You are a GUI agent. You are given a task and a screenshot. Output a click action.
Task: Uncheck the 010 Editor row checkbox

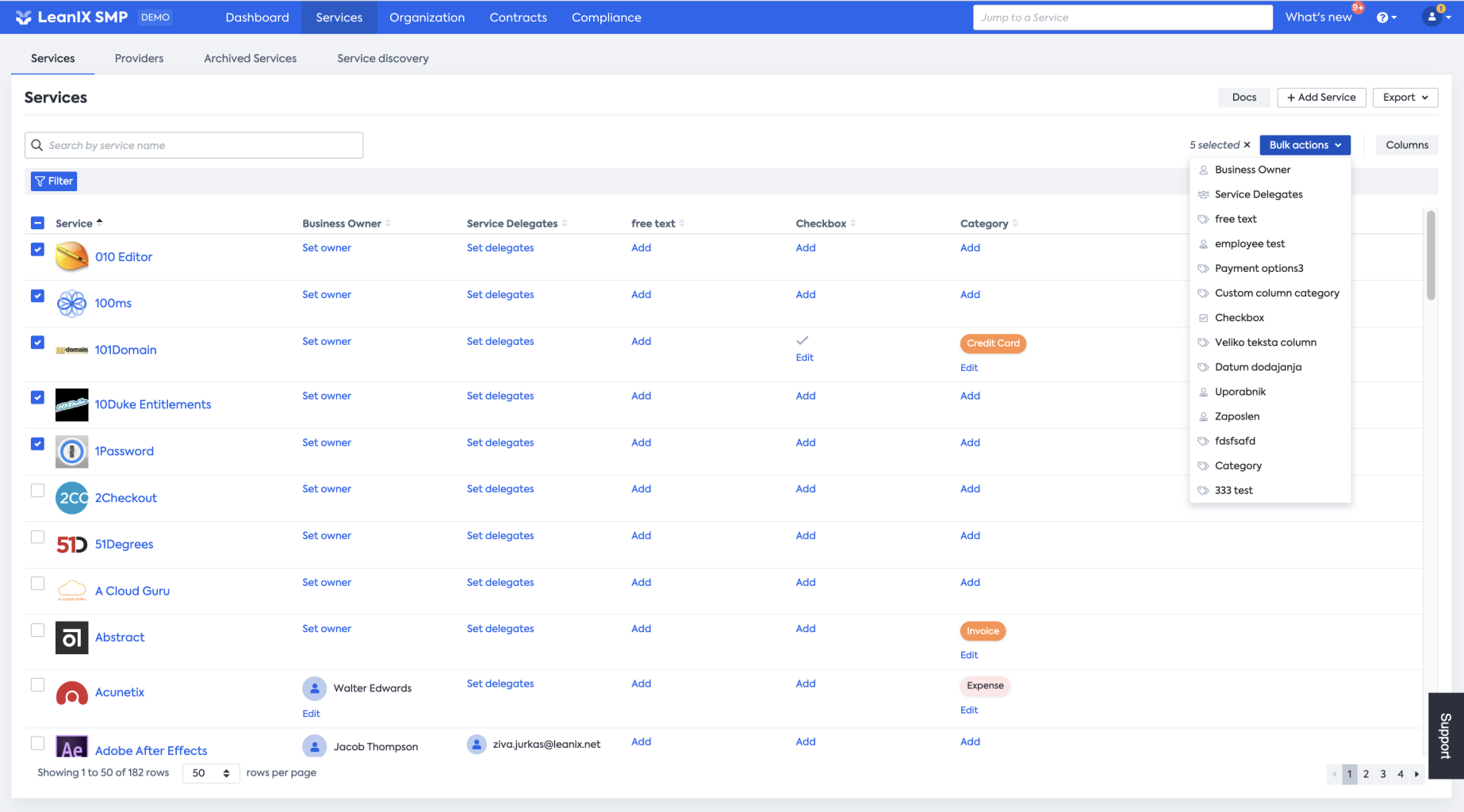point(37,249)
